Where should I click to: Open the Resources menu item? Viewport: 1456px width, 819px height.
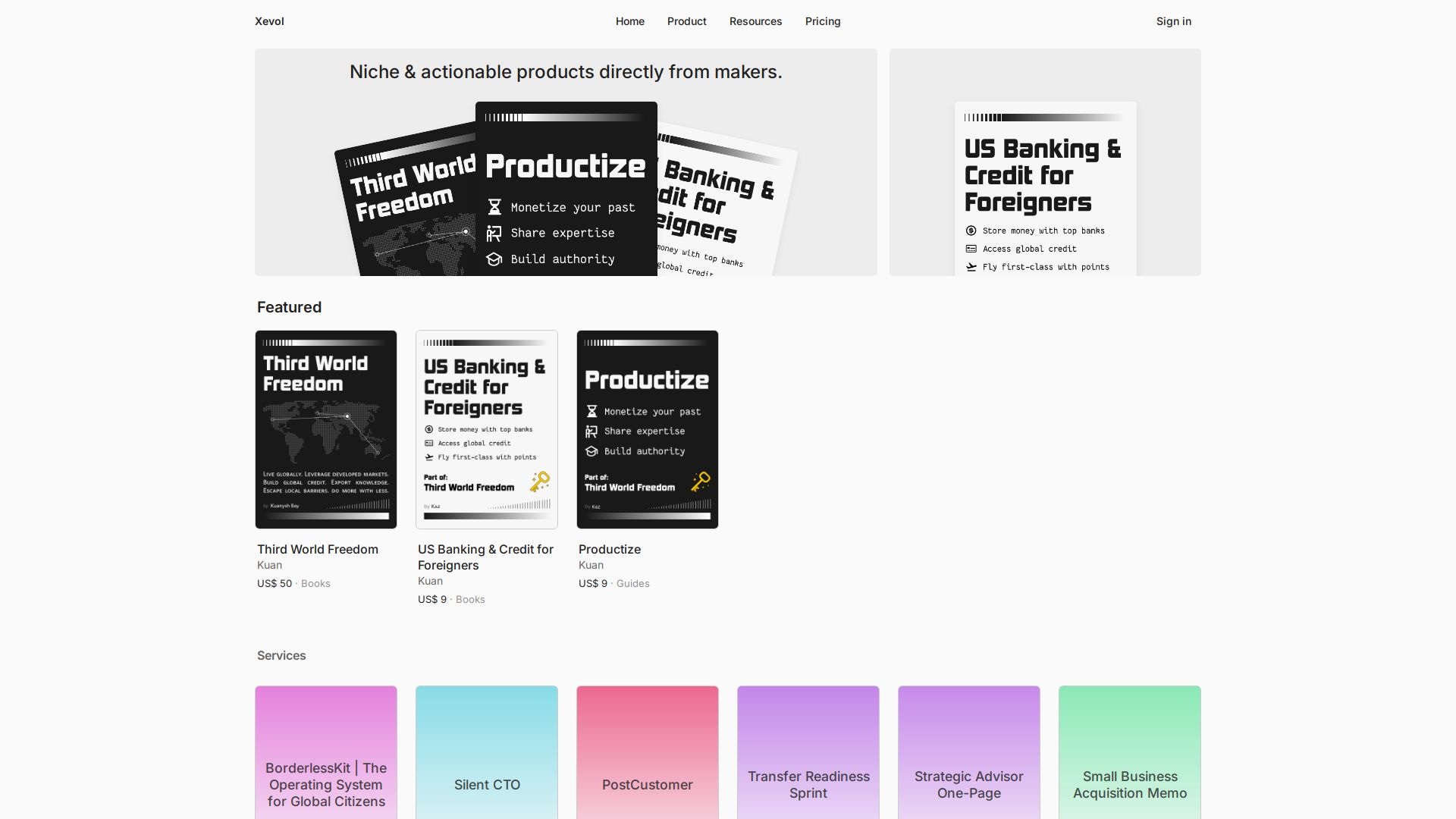[755, 21]
